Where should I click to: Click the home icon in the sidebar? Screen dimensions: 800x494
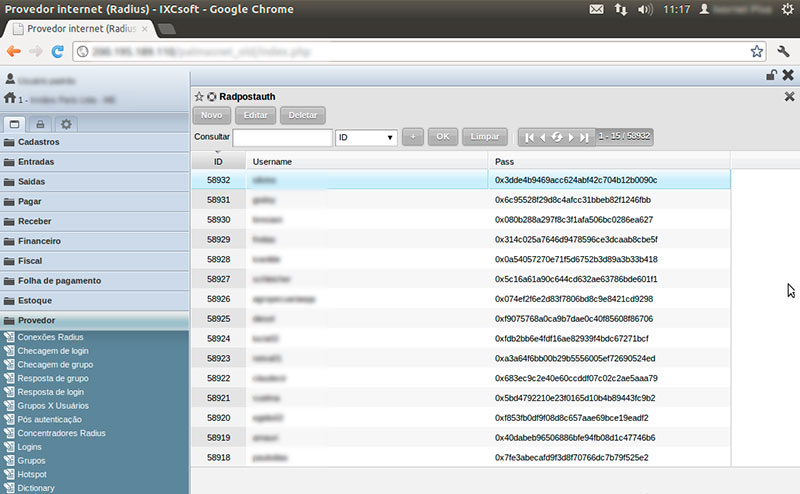10,98
